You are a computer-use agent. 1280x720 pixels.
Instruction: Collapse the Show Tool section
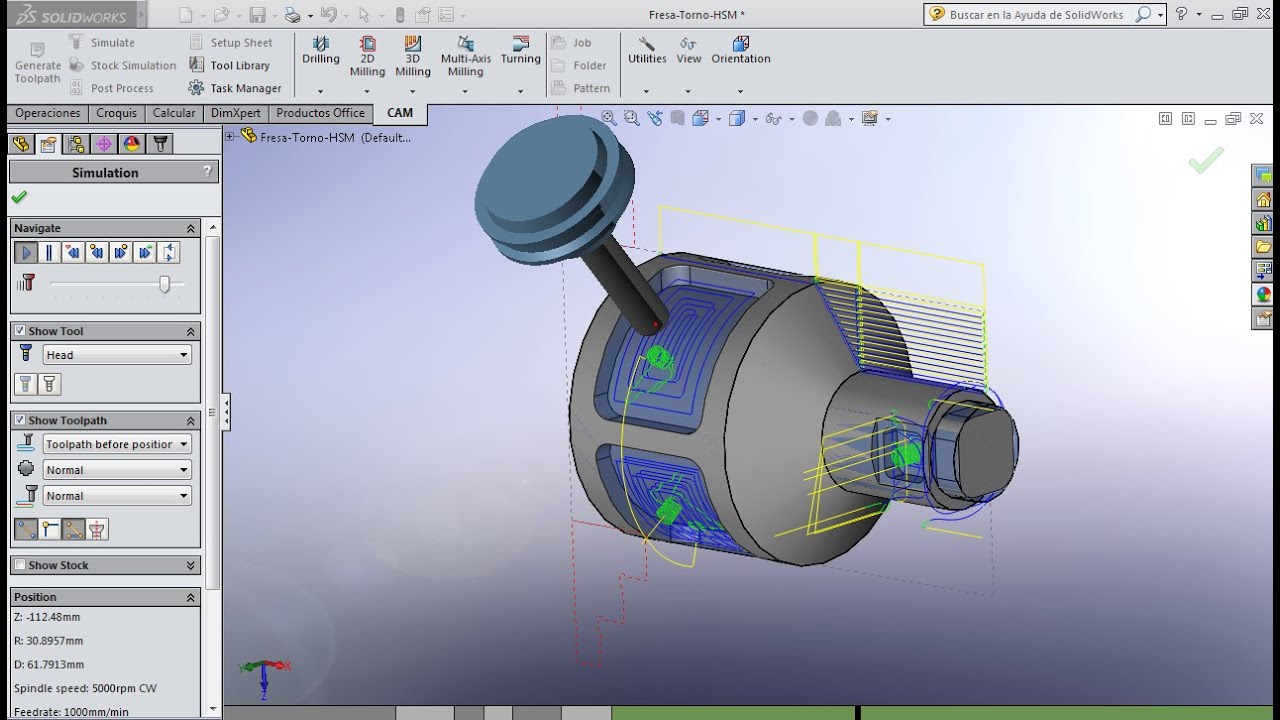pos(190,331)
